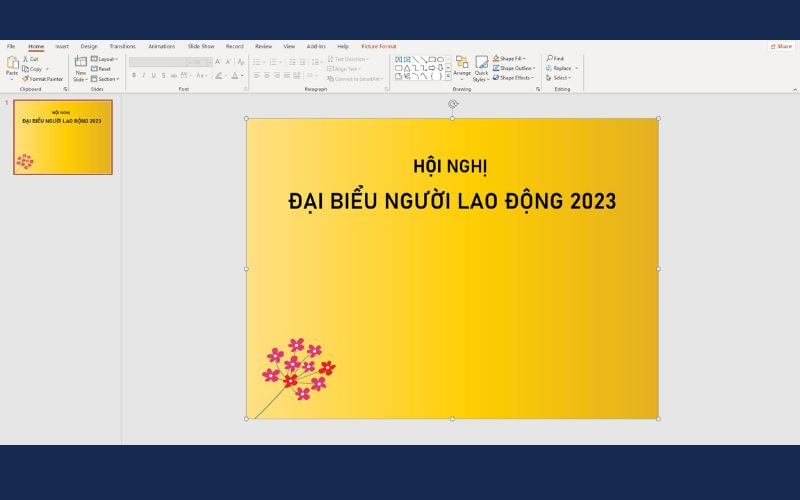Click Increase Font Size icon
Viewport: 800px width, 500px height.
[217, 62]
